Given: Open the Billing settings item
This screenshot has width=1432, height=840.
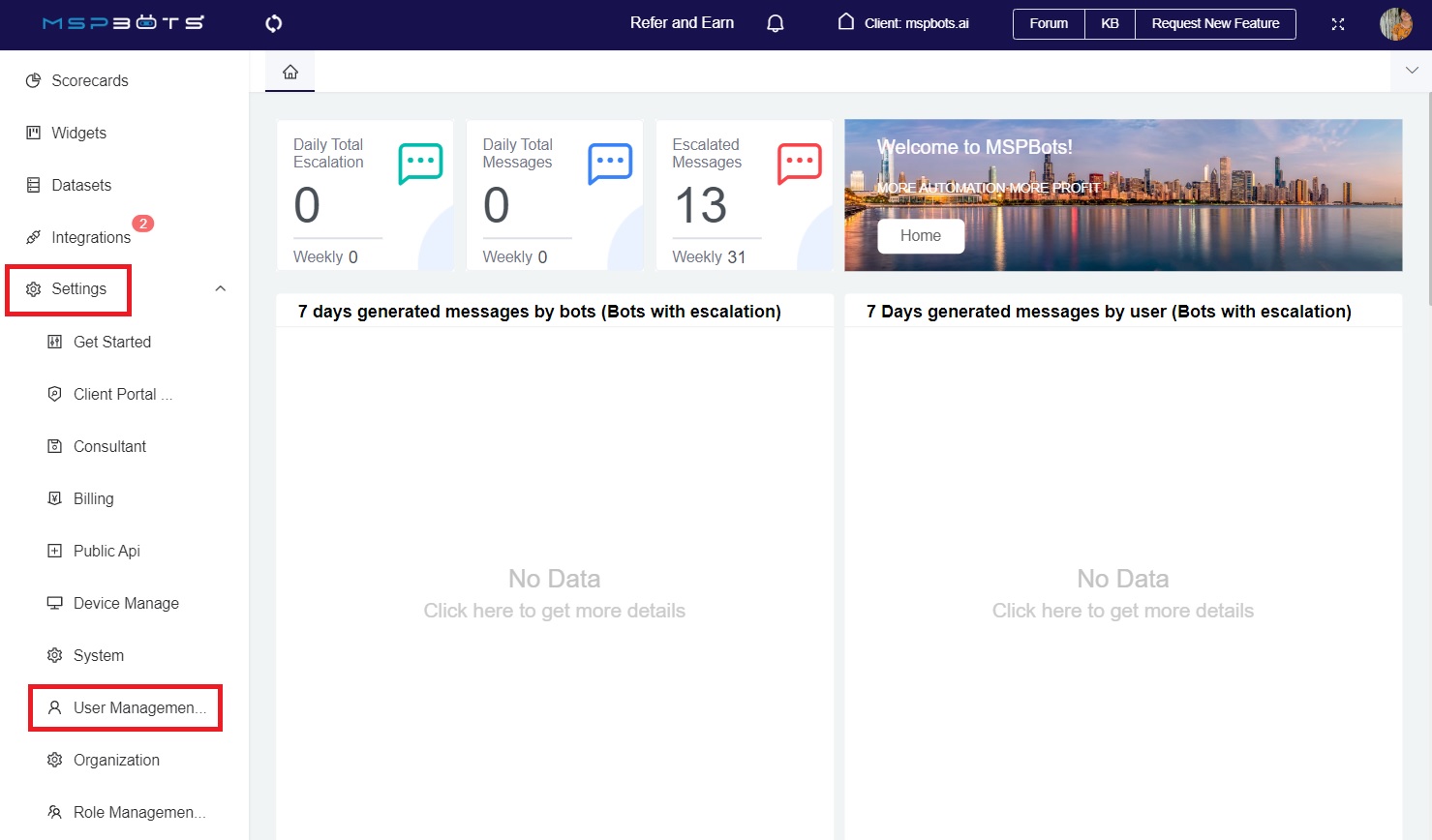Looking at the screenshot, I should pyautogui.click(x=93, y=498).
